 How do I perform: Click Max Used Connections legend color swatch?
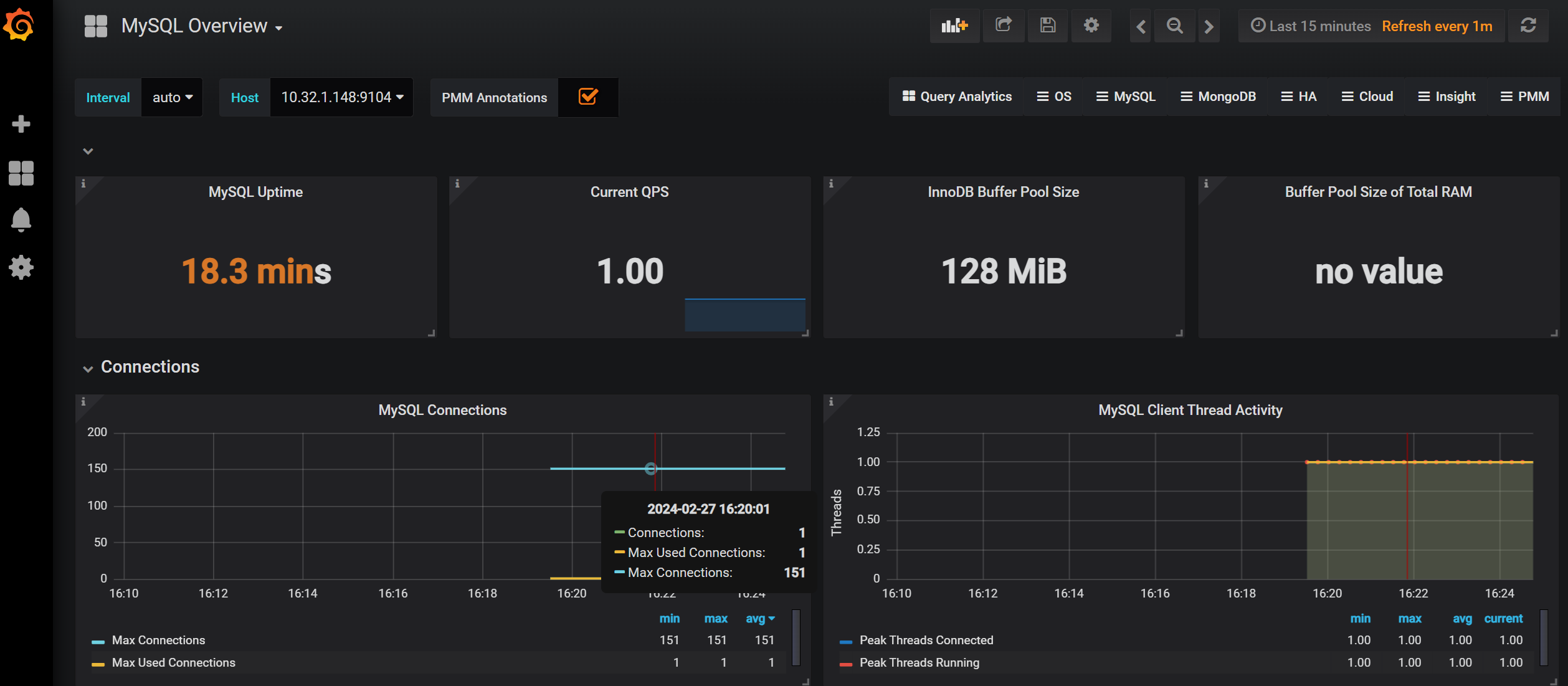click(98, 664)
